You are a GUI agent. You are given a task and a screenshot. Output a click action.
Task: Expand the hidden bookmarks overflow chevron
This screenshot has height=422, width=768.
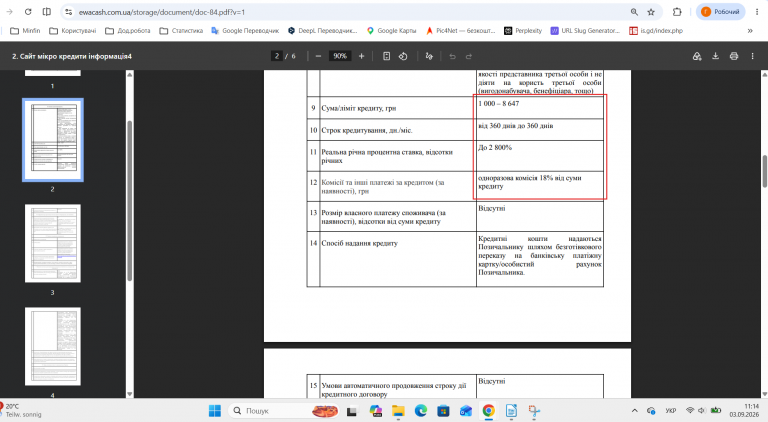pos(750,30)
